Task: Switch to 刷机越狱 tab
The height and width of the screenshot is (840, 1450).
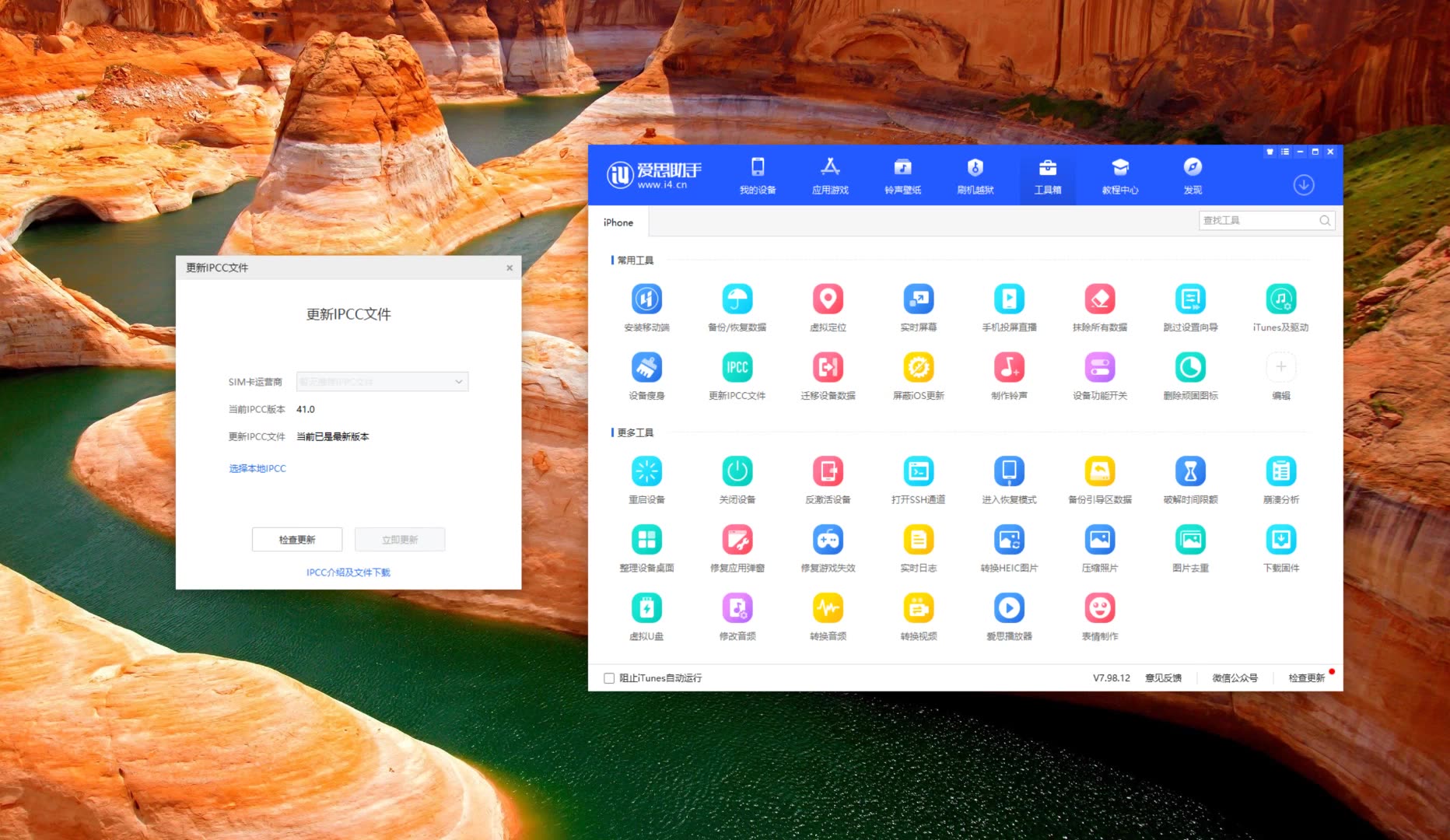Action: [x=975, y=177]
